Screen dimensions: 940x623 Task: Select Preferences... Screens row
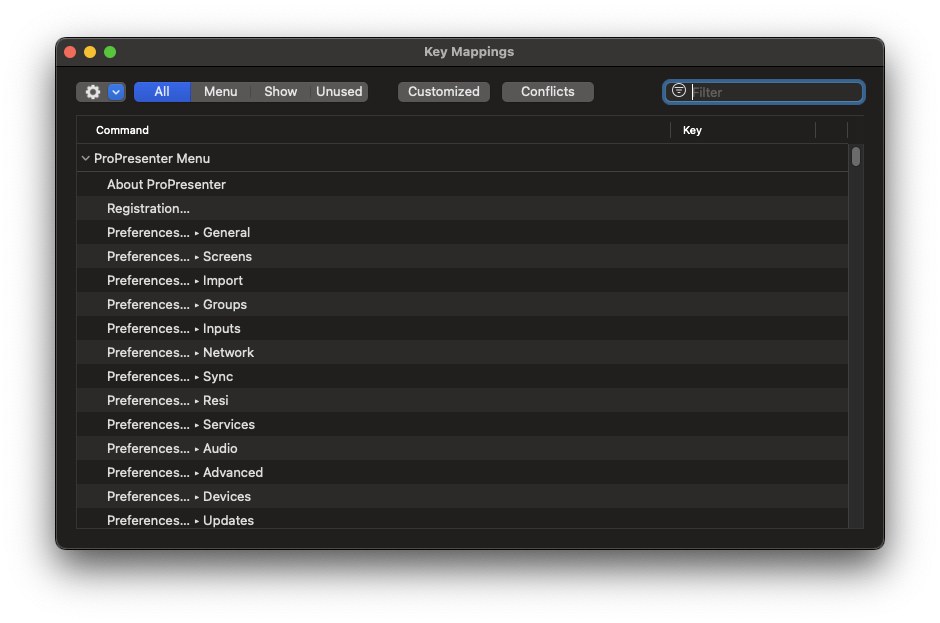(x=462, y=256)
